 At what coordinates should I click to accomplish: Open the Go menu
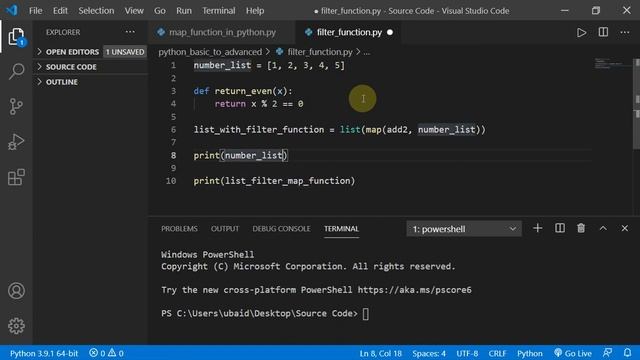160,11
